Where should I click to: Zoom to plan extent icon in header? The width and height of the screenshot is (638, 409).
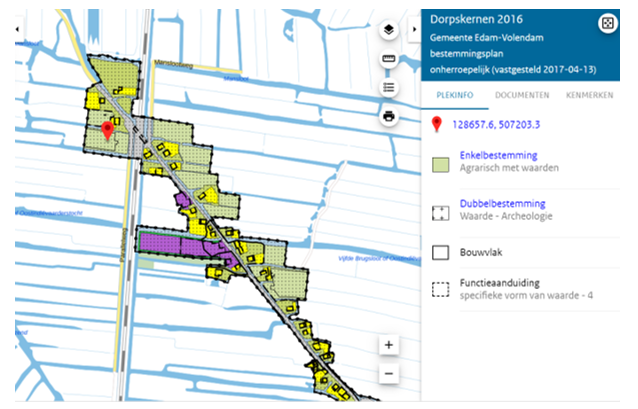click(607, 23)
